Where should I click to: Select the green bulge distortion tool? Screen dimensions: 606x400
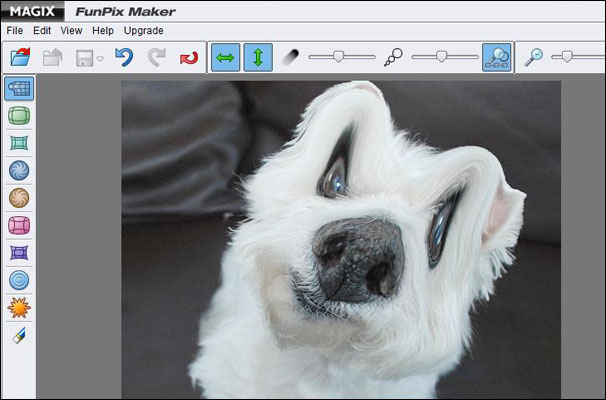click(x=18, y=116)
